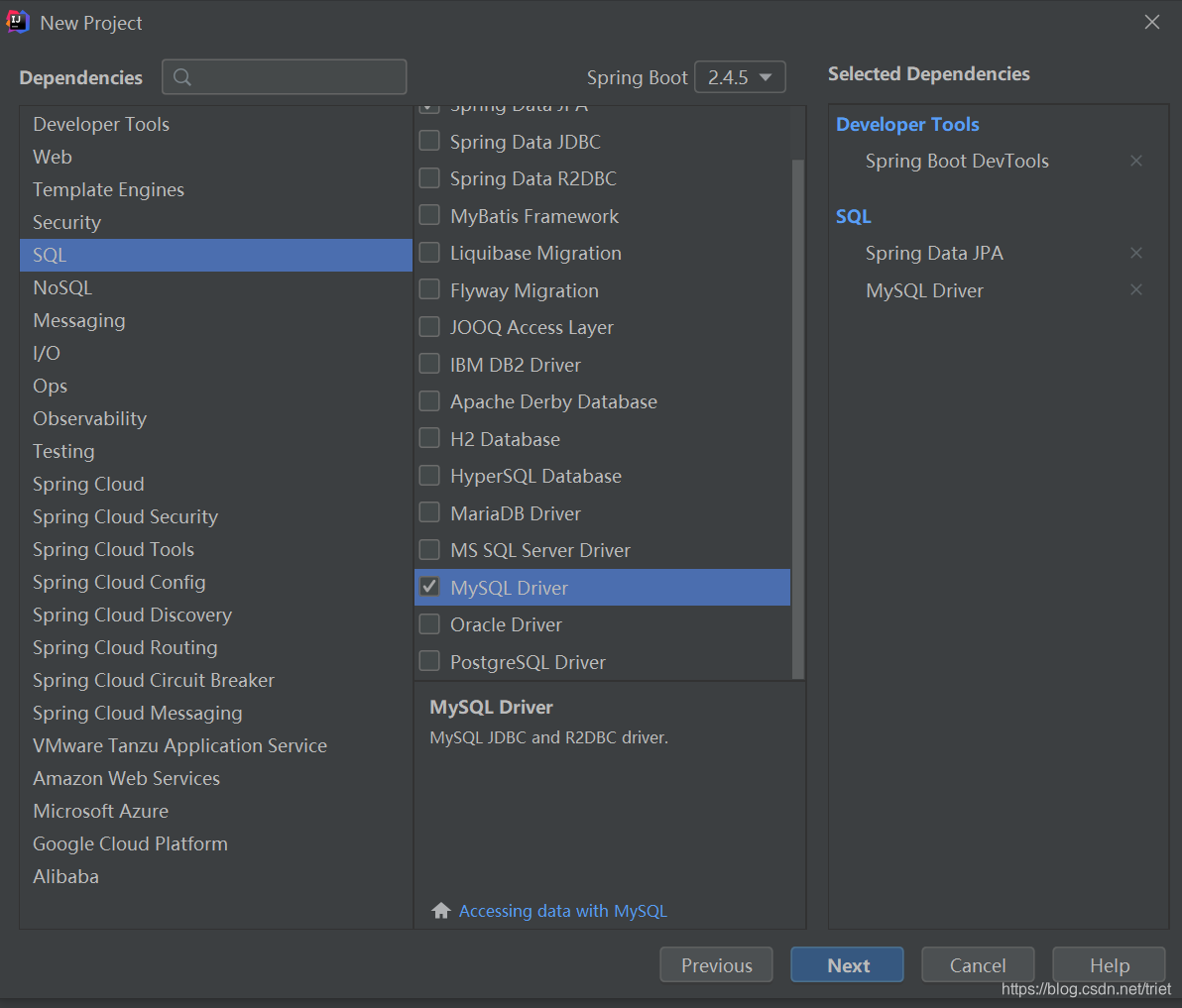Check Spring Data JDBC
This screenshot has height=1008, width=1182.
429,141
